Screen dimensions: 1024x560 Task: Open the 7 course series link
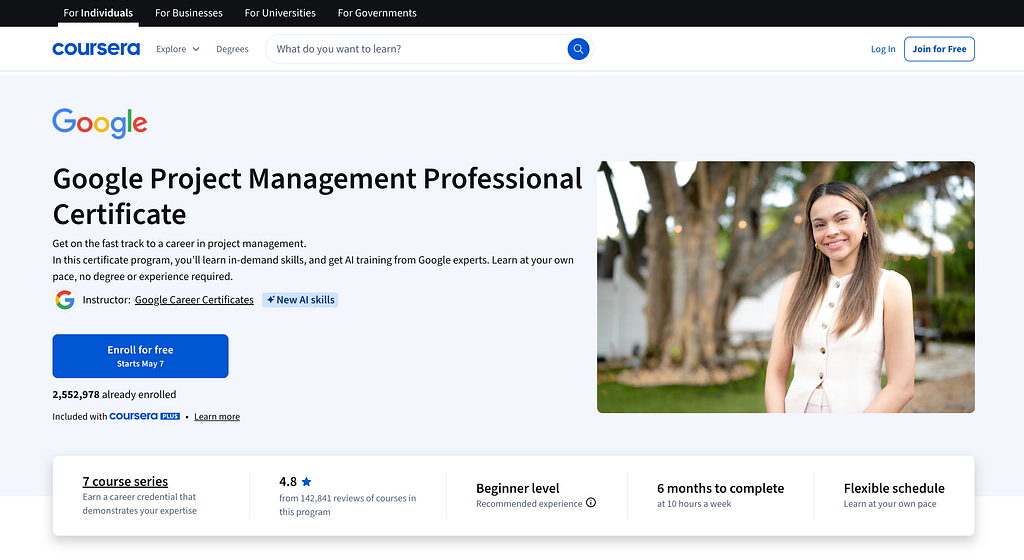[x=125, y=481]
